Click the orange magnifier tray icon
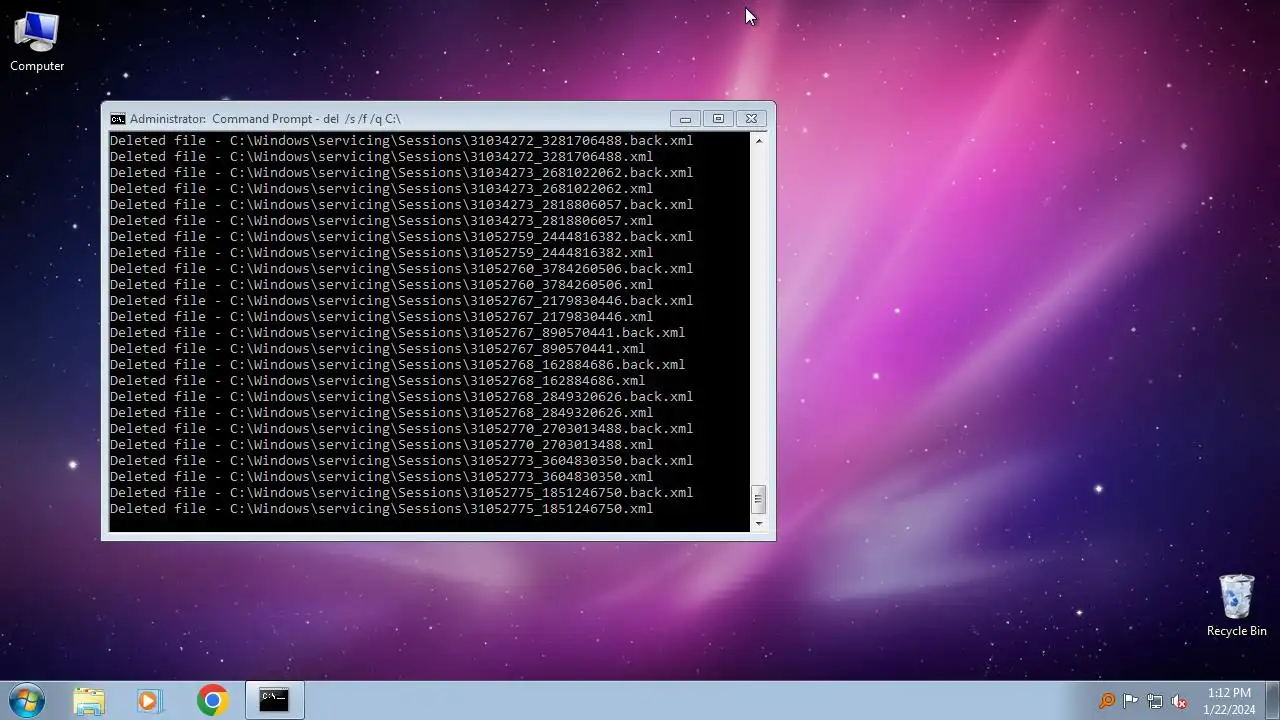The image size is (1280, 720). coord(1107,701)
